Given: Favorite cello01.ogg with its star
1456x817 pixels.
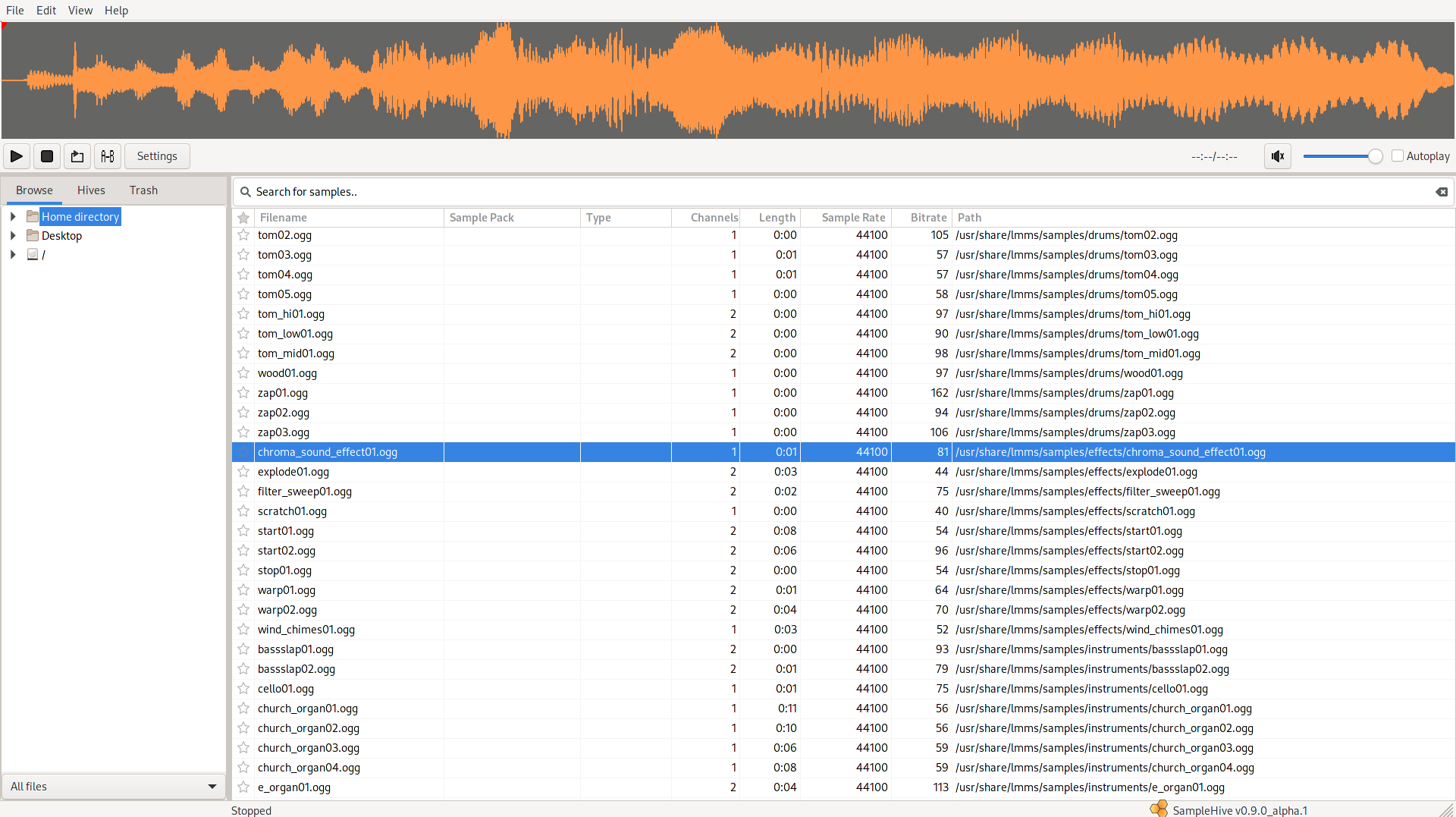Looking at the screenshot, I should pyautogui.click(x=243, y=688).
